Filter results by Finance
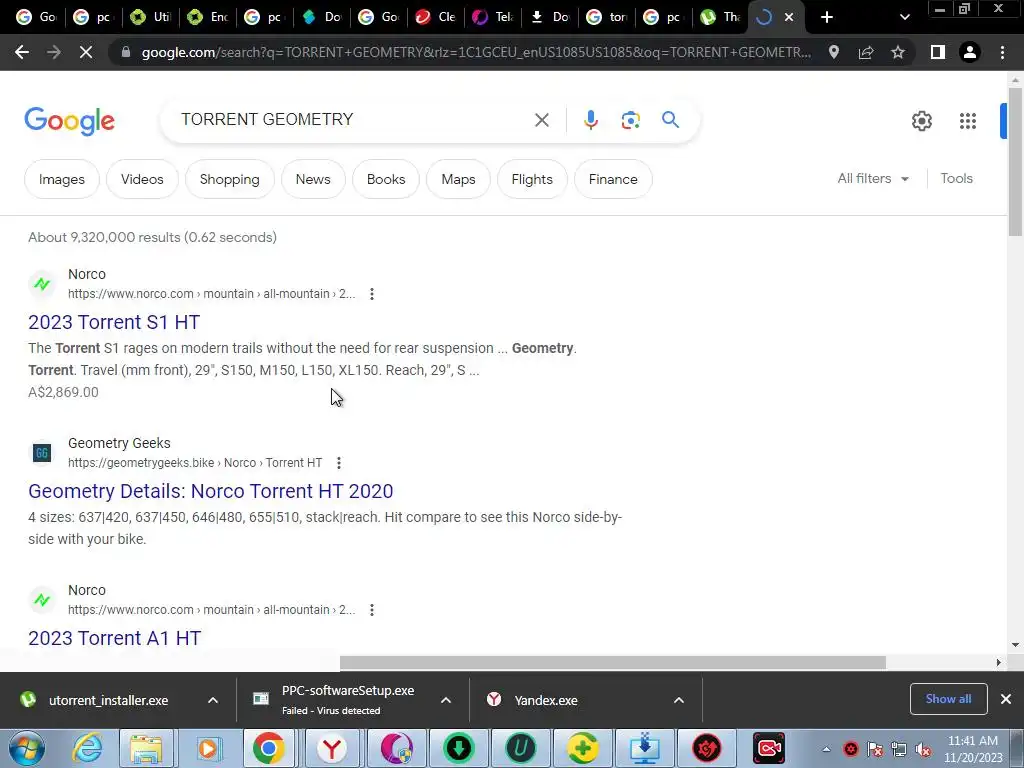The image size is (1024, 768). tap(613, 179)
